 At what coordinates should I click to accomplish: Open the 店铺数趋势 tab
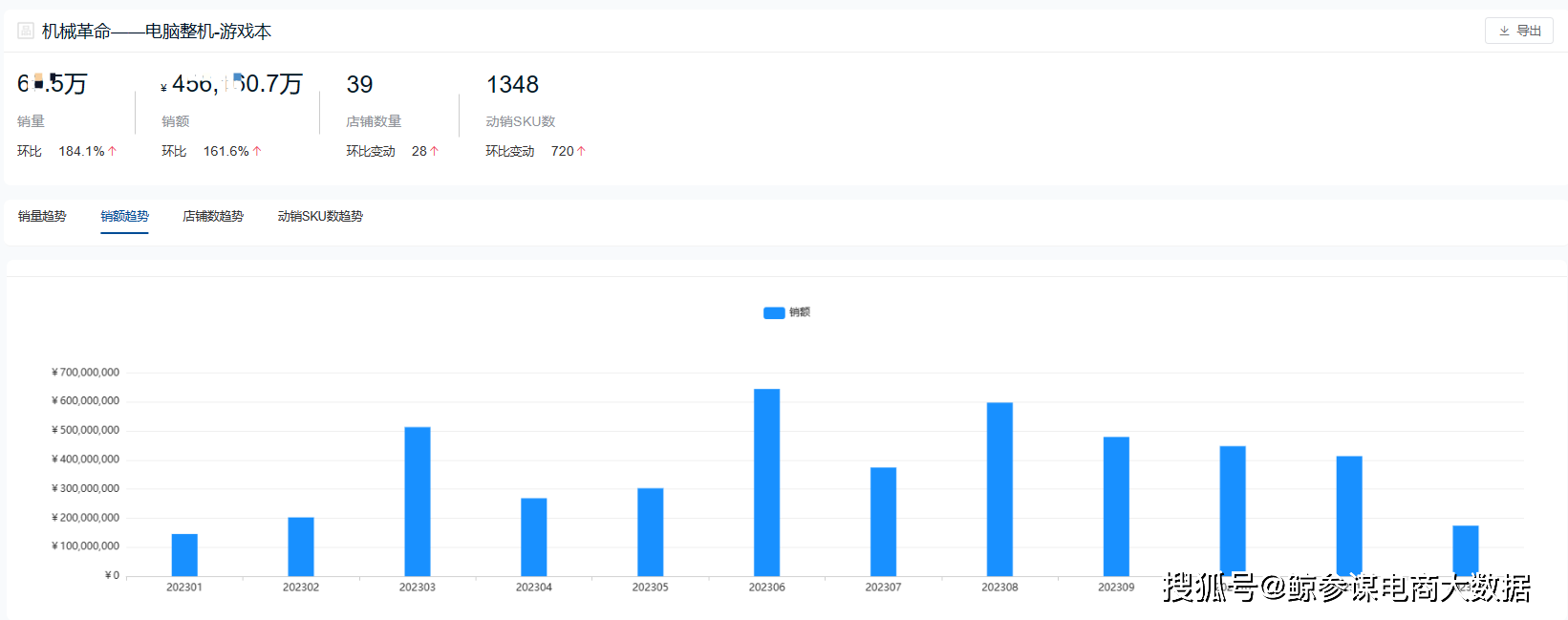pos(213,216)
